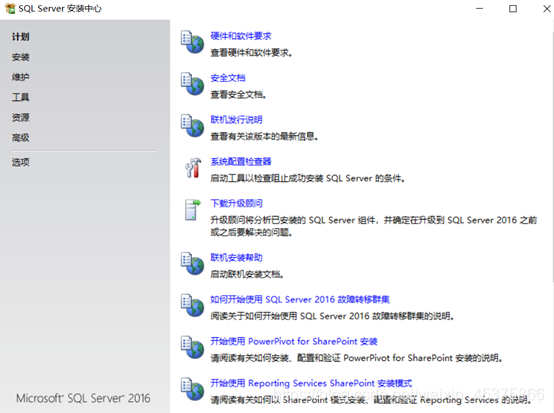Click the description text 启动联机安装文档。
Screen dimensions: 554x413
click(247, 274)
